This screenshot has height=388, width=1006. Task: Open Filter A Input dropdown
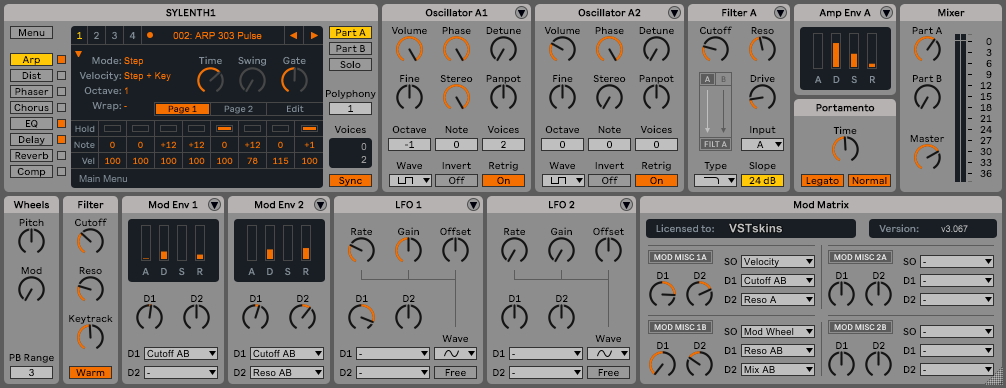pyautogui.click(x=762, y=145)
